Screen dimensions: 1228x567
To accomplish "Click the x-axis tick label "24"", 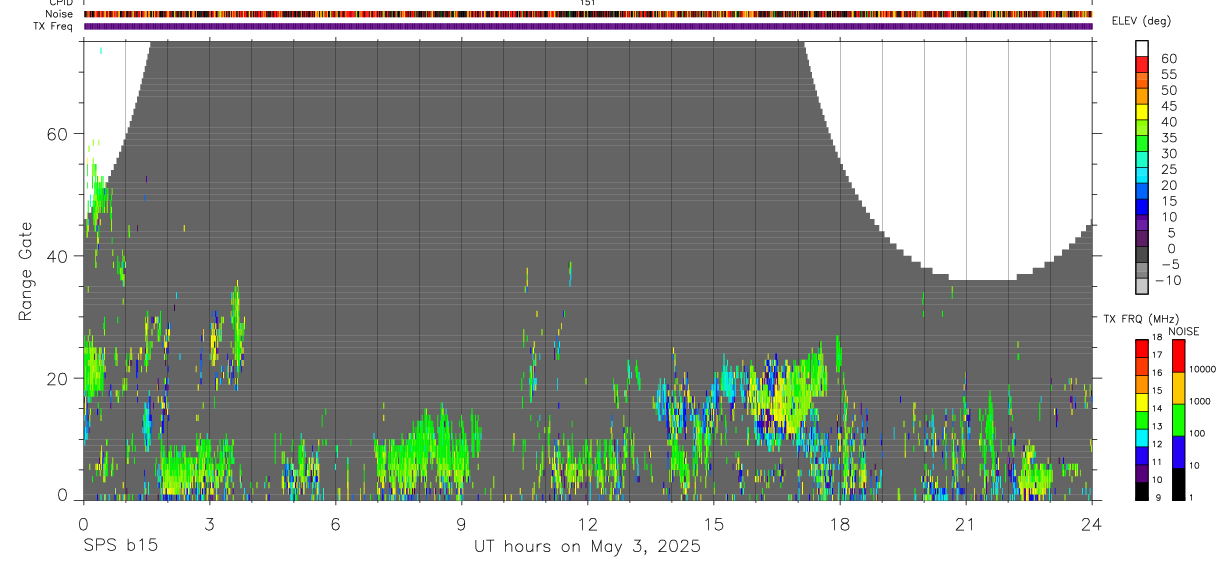I will [x=1091, y=524].
